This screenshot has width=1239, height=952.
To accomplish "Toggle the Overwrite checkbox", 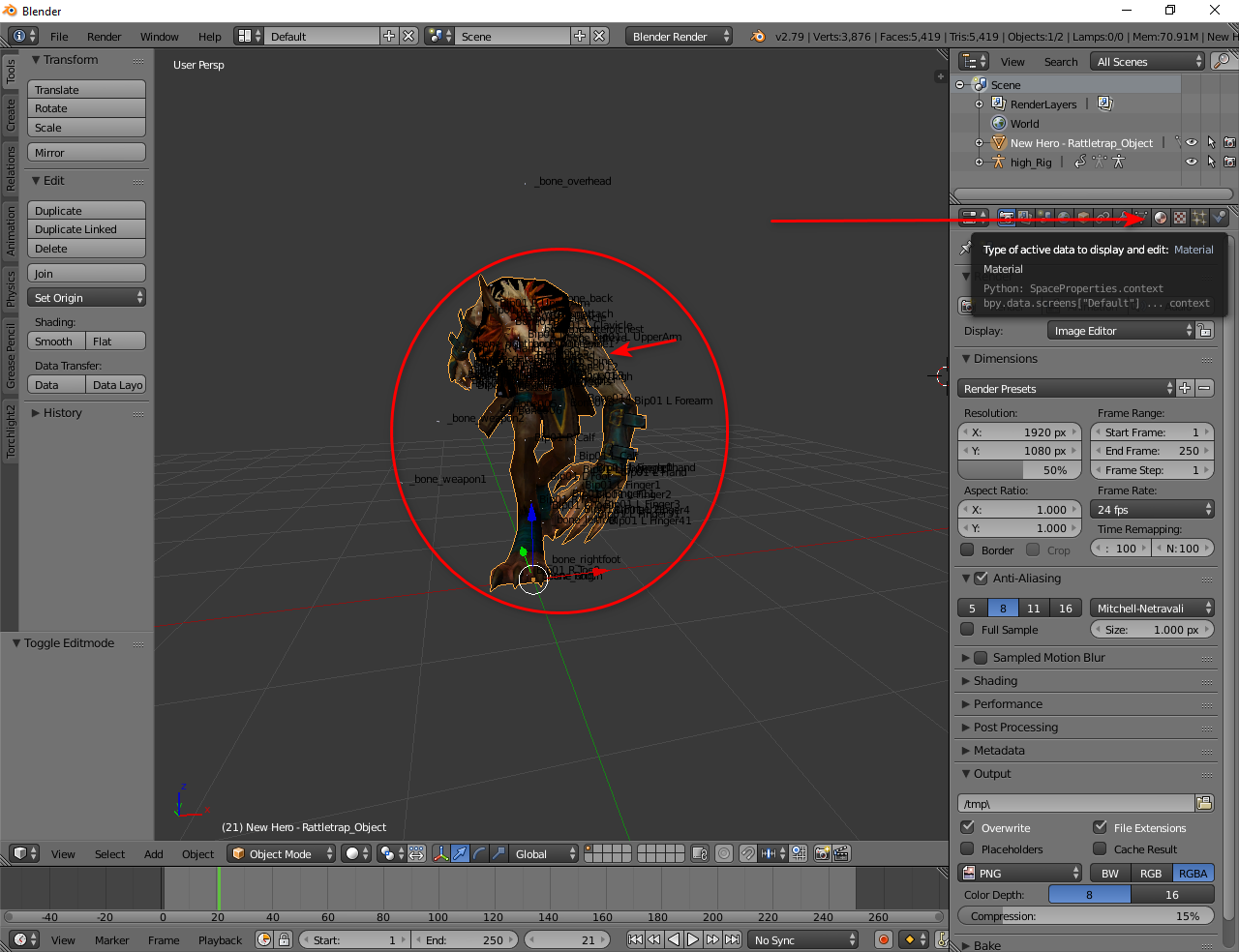I will [967, 828].
